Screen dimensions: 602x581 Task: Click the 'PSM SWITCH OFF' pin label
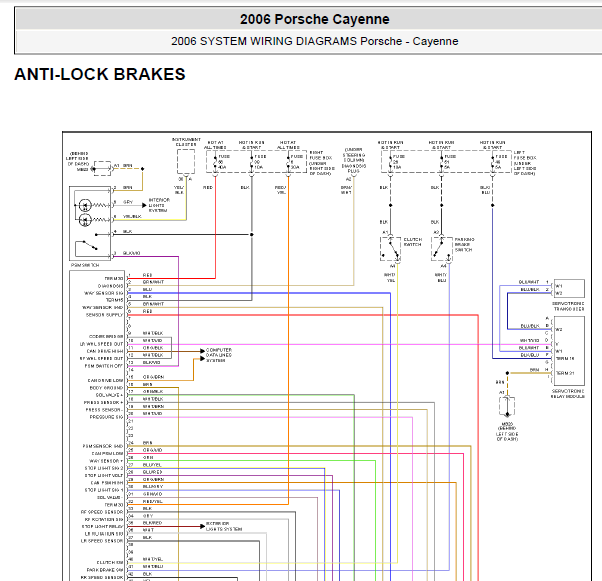104,366
